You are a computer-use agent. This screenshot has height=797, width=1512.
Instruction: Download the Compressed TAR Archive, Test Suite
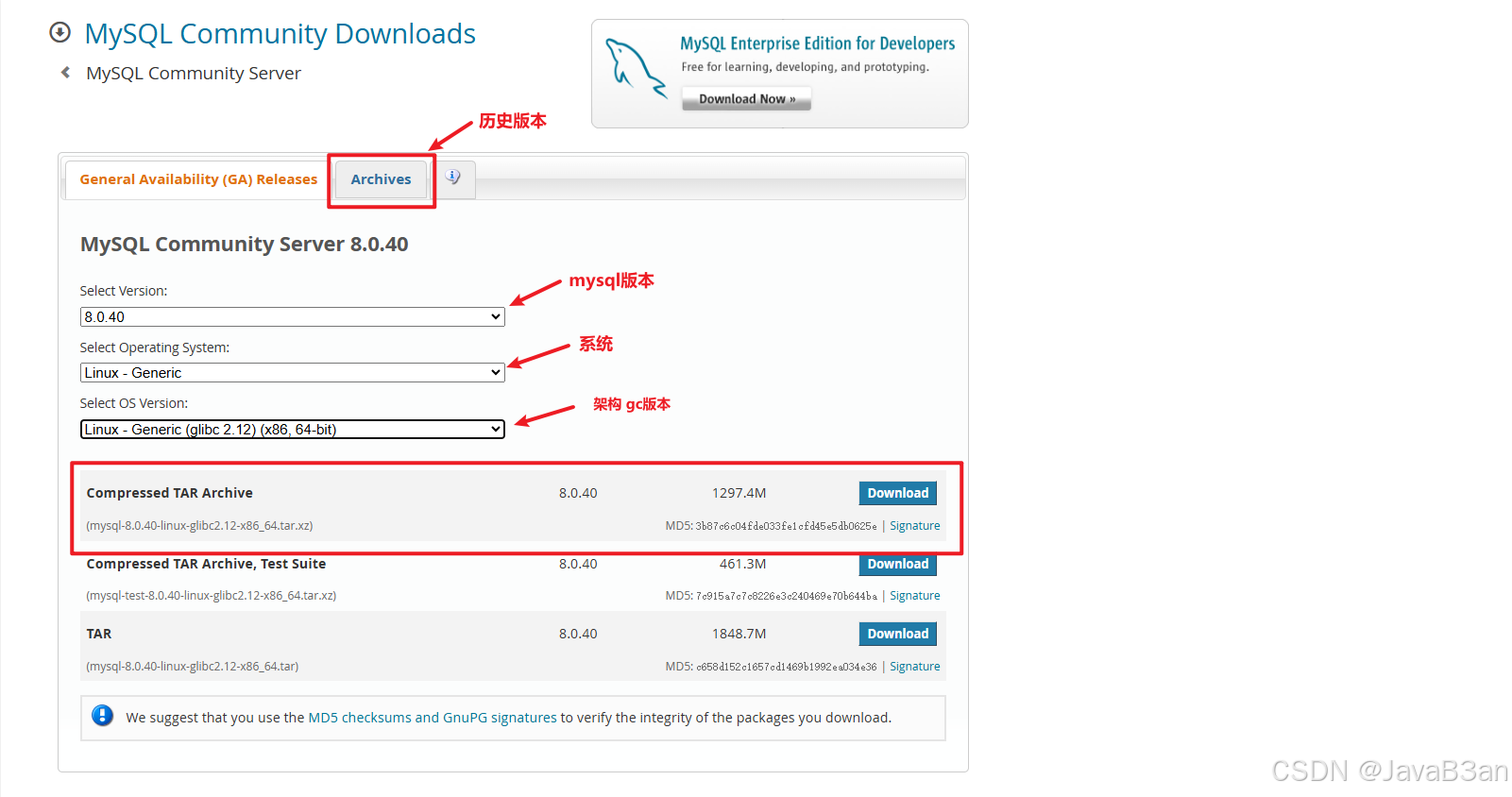tap(898, 564)
